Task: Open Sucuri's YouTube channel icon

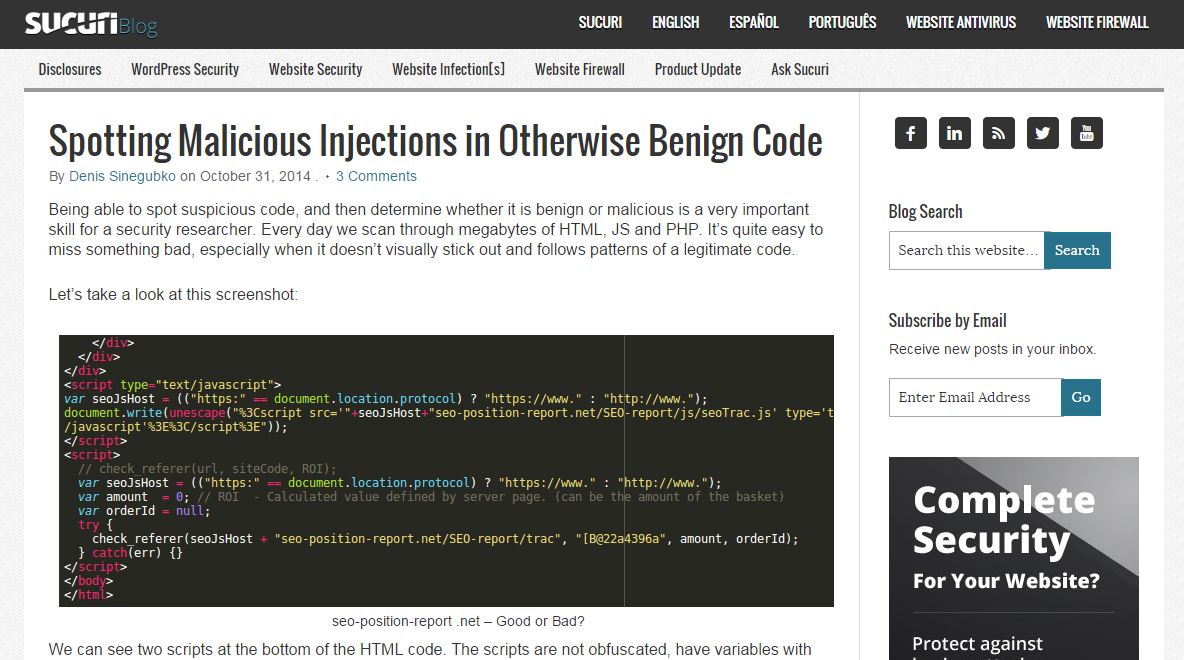Action: 1087,134
